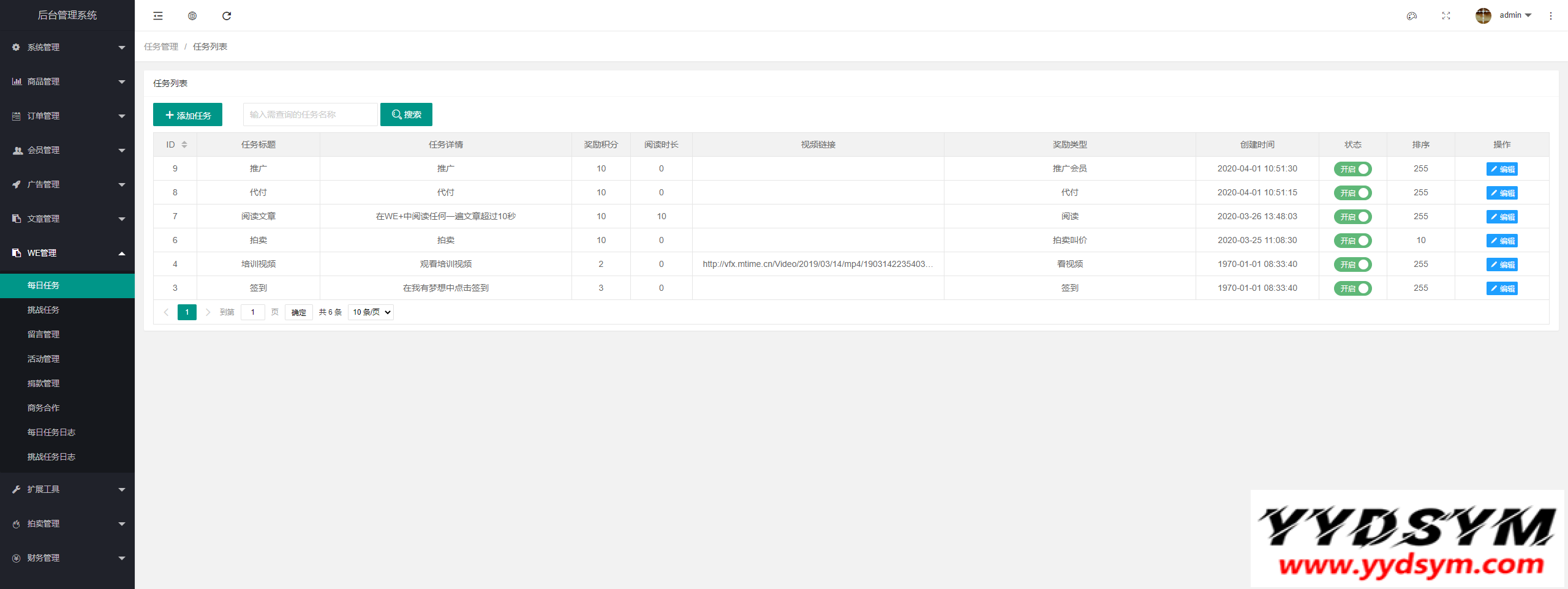1568x589 pixels.
Task: Open the theme palette icon
Action: (x=1412, y=16)
